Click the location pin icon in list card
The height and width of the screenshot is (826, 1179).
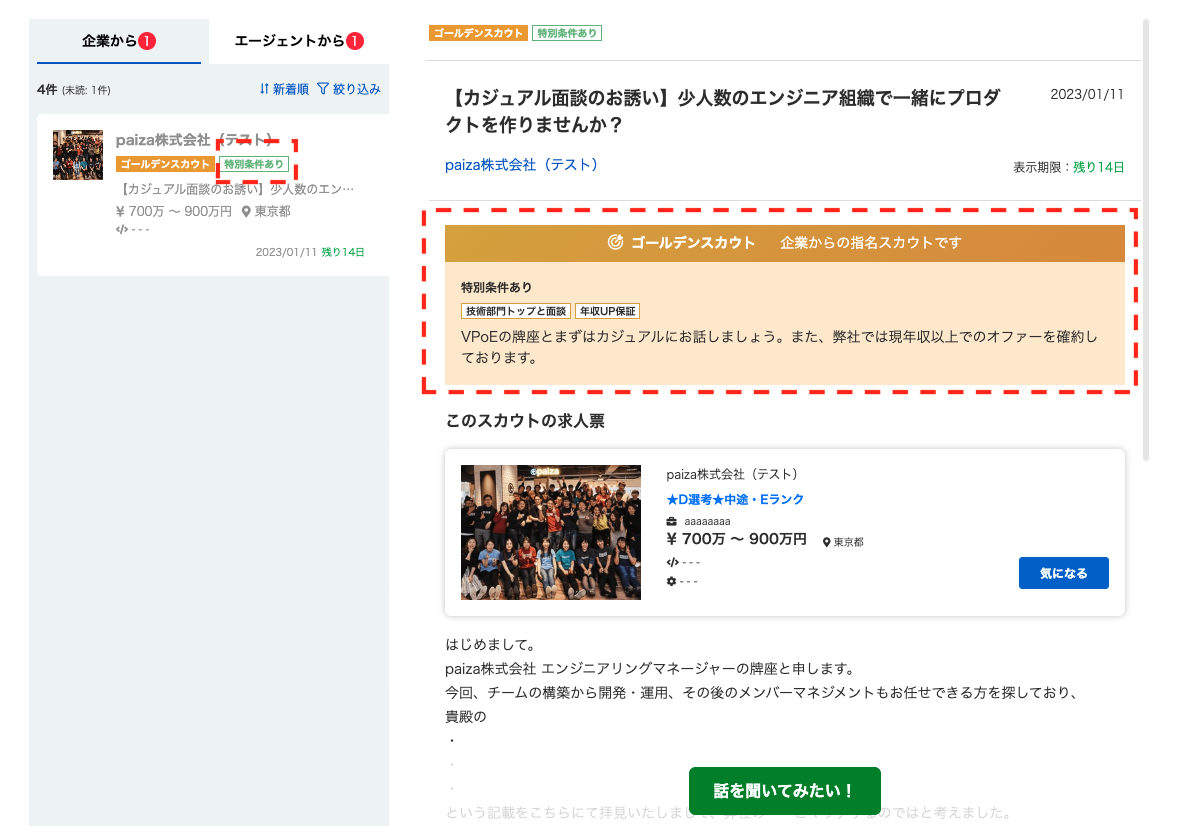(246, 212)
